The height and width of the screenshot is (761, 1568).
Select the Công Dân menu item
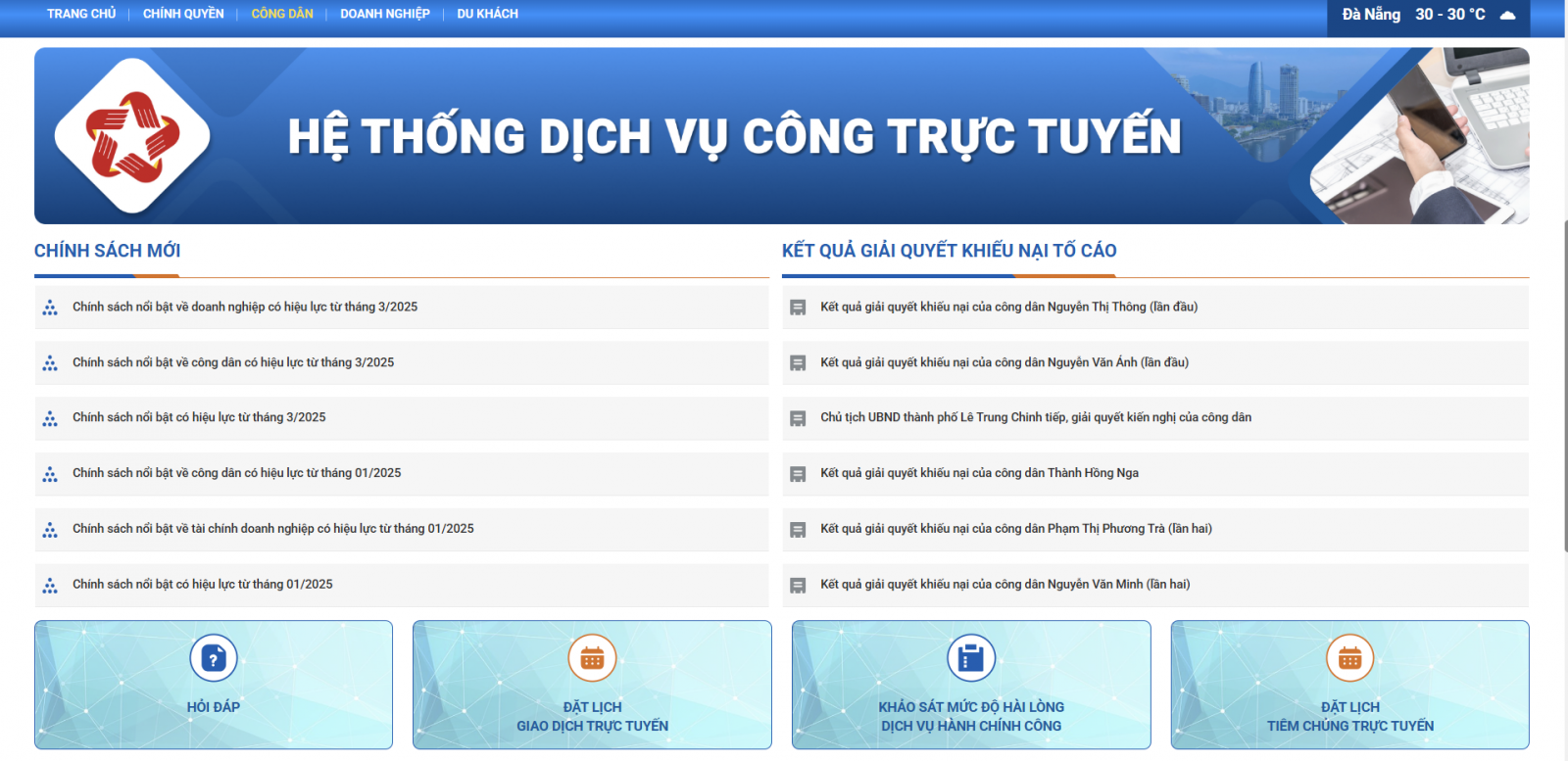[282, 14]
